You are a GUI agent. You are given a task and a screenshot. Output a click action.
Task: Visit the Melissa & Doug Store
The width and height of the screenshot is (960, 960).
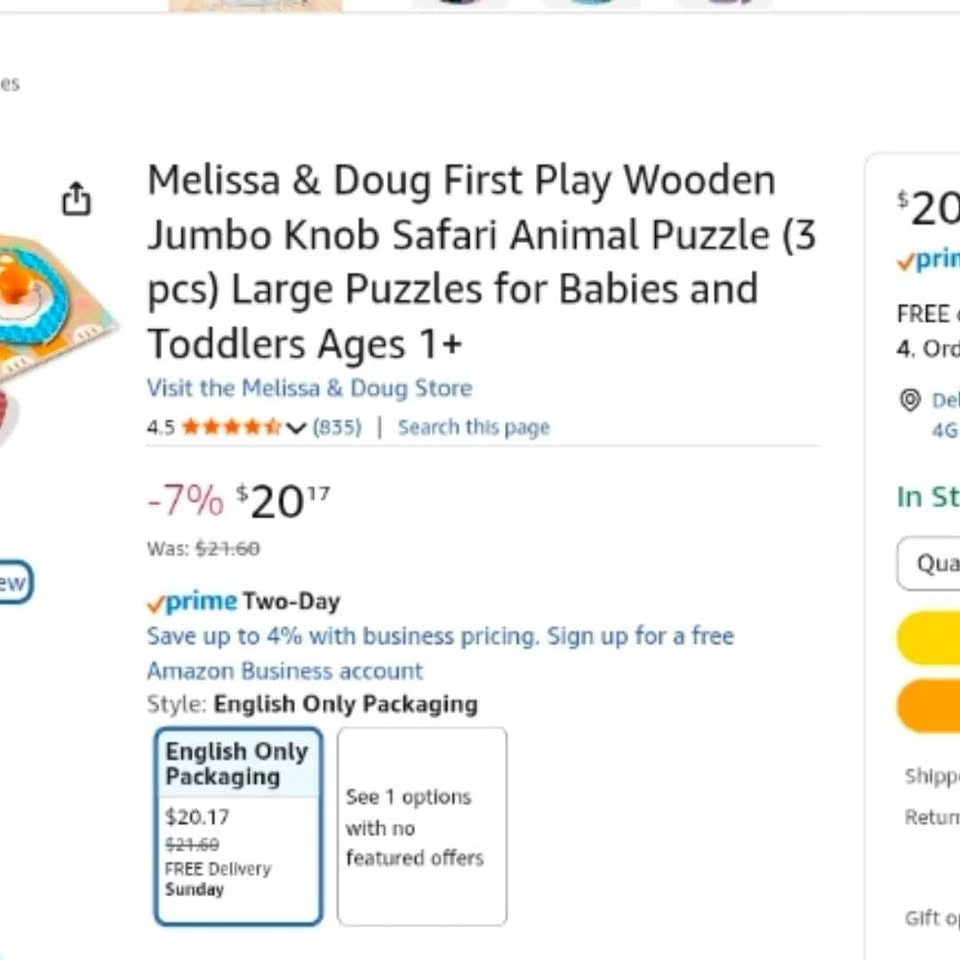[309, 388]
